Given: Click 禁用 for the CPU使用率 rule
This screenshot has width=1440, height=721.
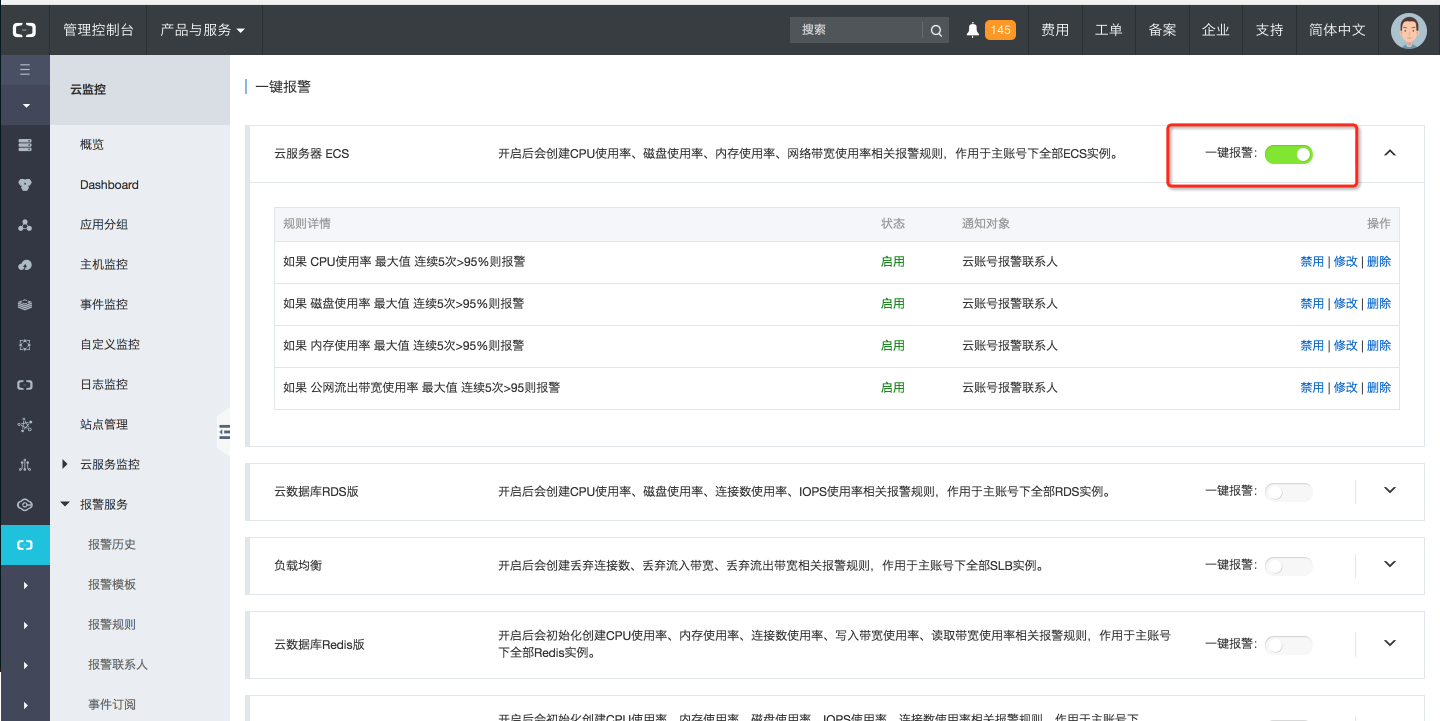Looking at the screenshot, I should click(x=1312, y=262).
